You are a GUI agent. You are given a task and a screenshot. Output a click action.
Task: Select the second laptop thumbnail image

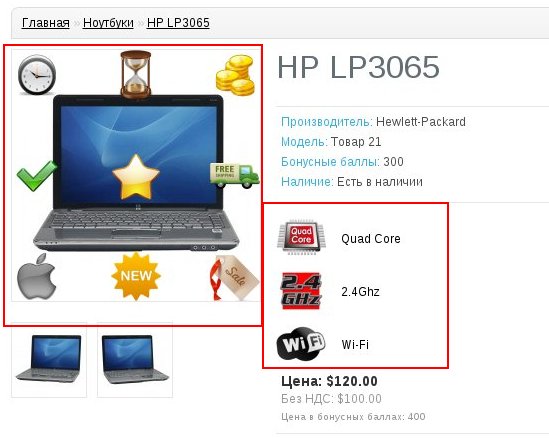pos(135,360)
